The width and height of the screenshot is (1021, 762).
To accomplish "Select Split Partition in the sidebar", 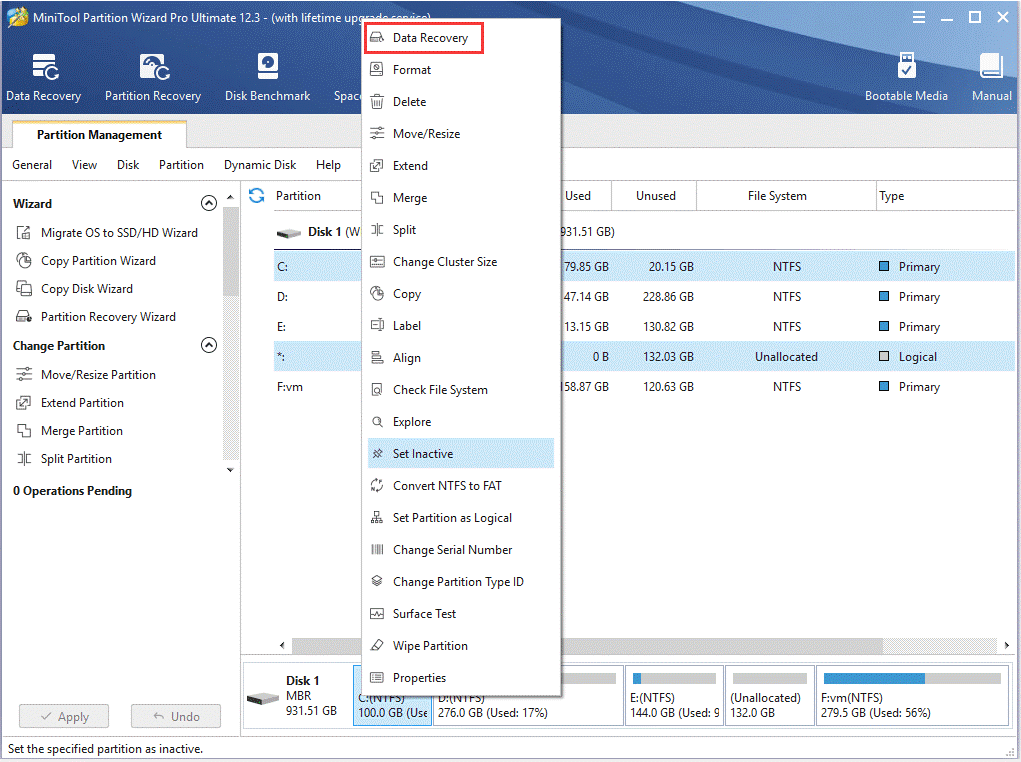I will 76,458.
